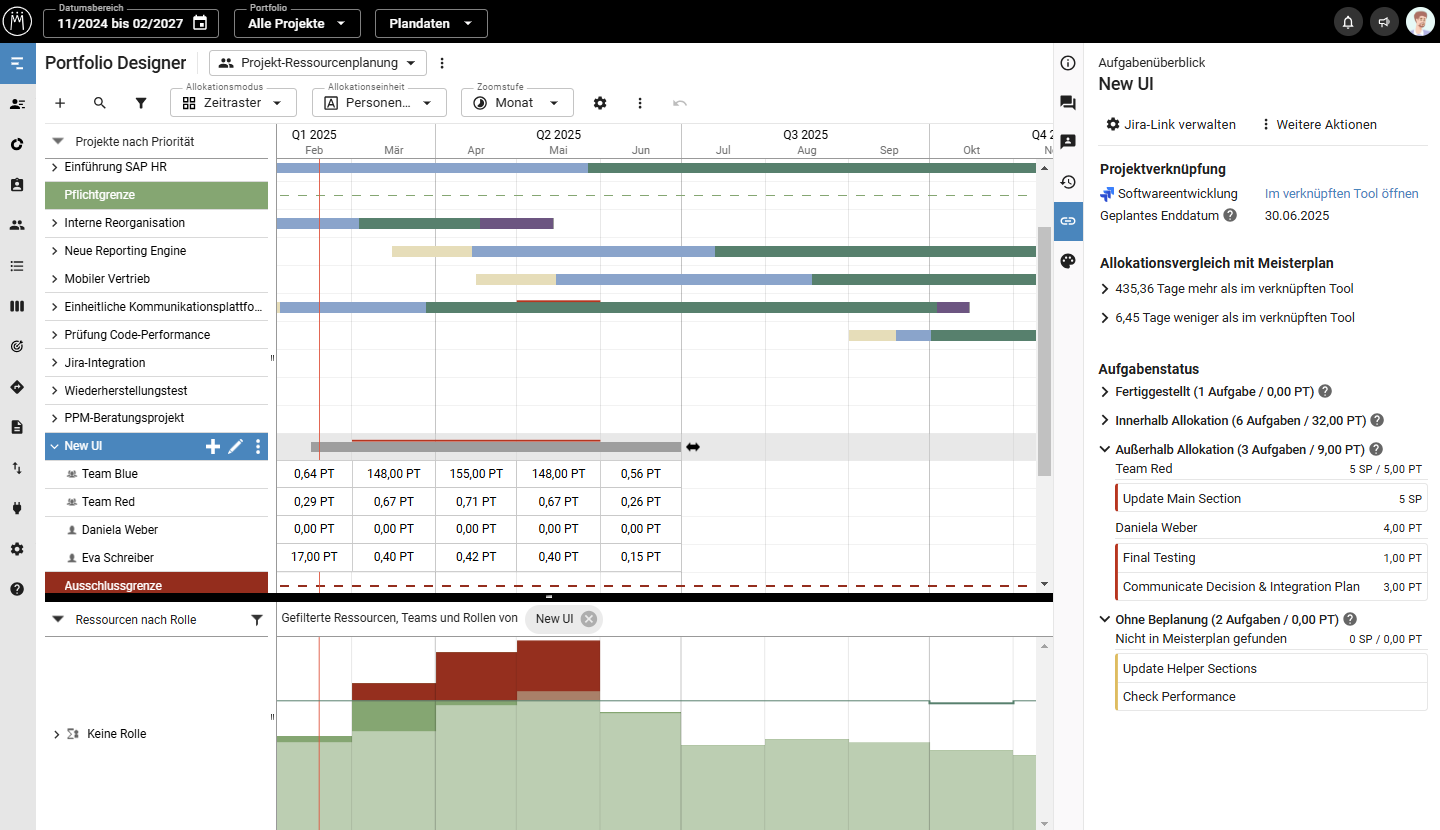Open the Allokationsmodus Zeitraster dropdown
Viewport: 1440px width, 830px height.
[233, 102]
